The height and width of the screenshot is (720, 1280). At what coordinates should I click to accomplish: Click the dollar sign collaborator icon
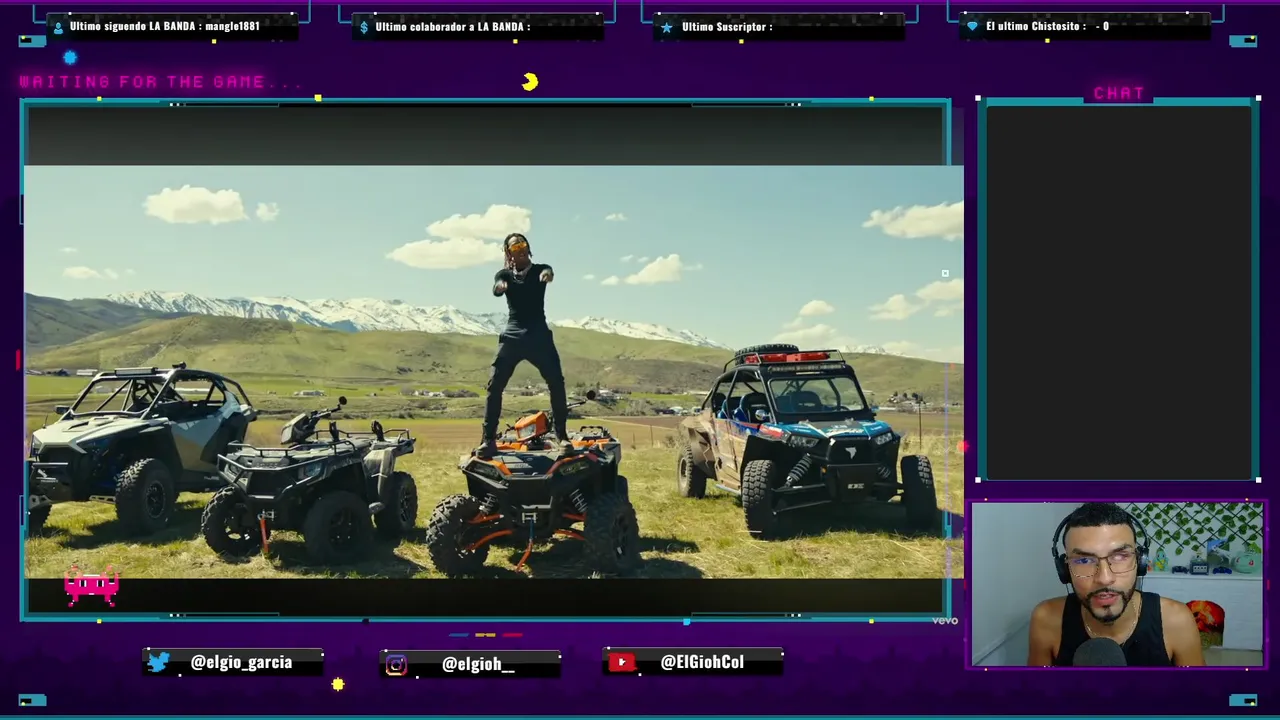364,27
